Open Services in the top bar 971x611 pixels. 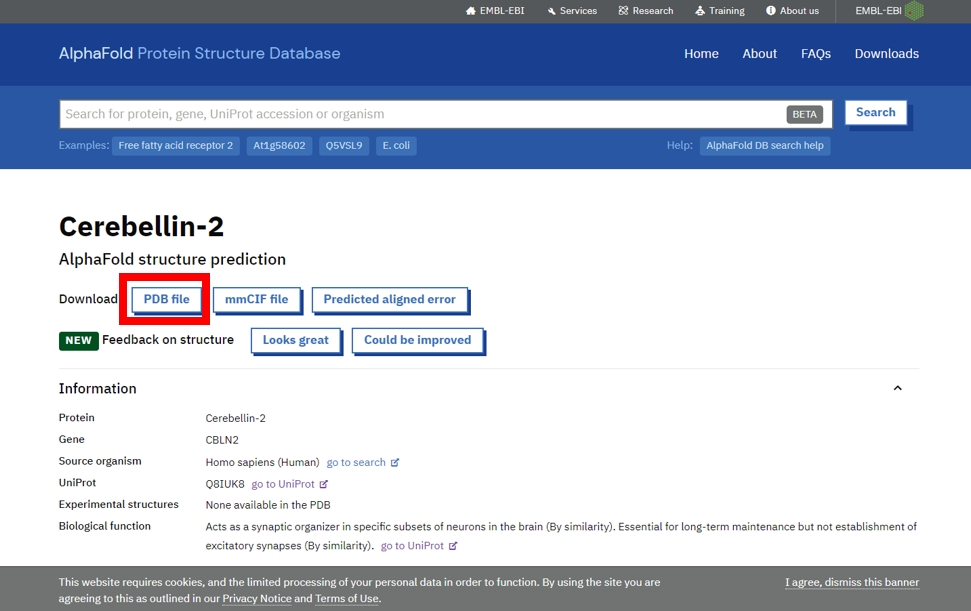[572, 11]
